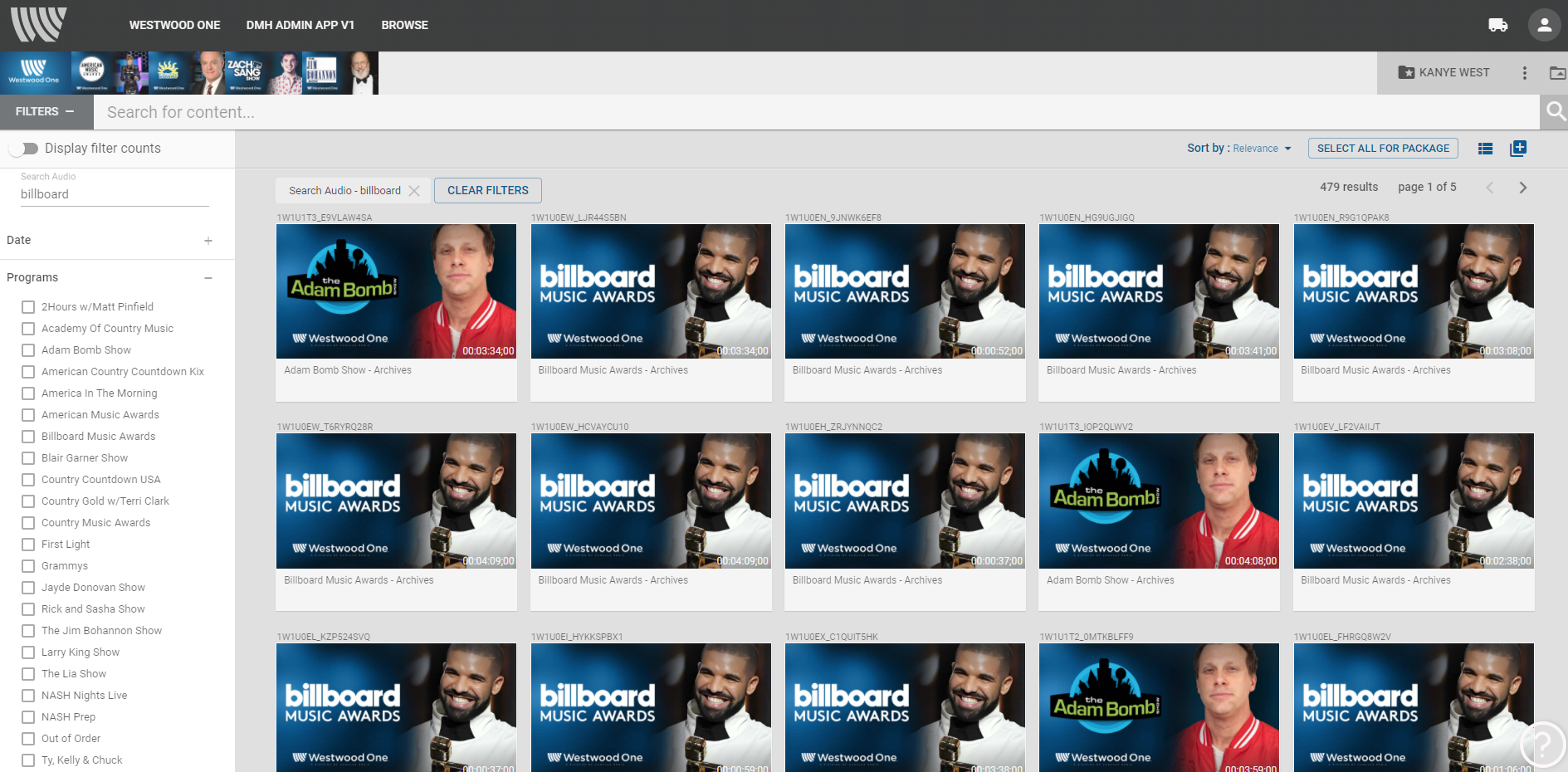Open the user account profile icon
The image size is (1568, 772).
click(x=1544, y=25)
